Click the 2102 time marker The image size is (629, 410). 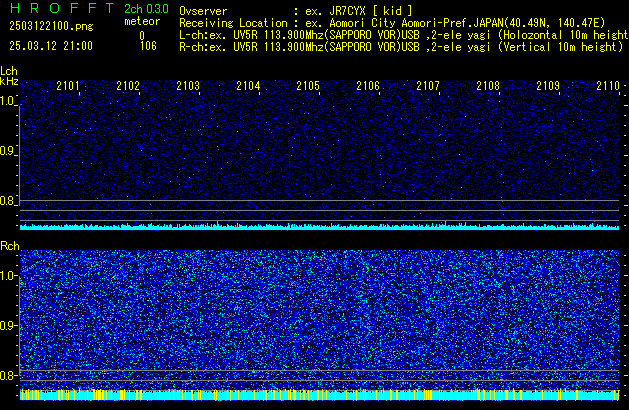[x=128, y=86]
